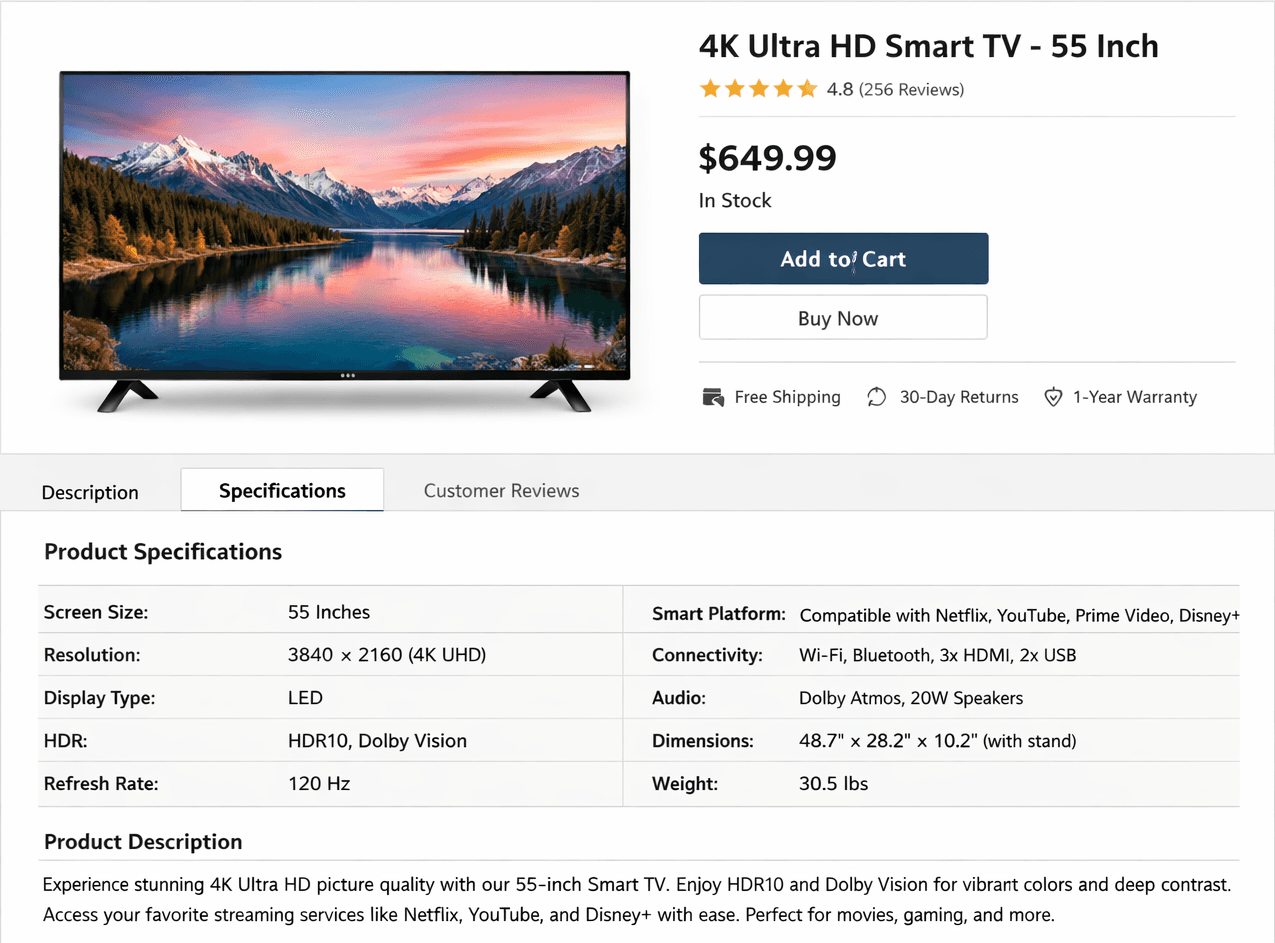Click the second rating star
Image resolution: width=1275 pixels, height=943 pixels.
click(734, 89)
